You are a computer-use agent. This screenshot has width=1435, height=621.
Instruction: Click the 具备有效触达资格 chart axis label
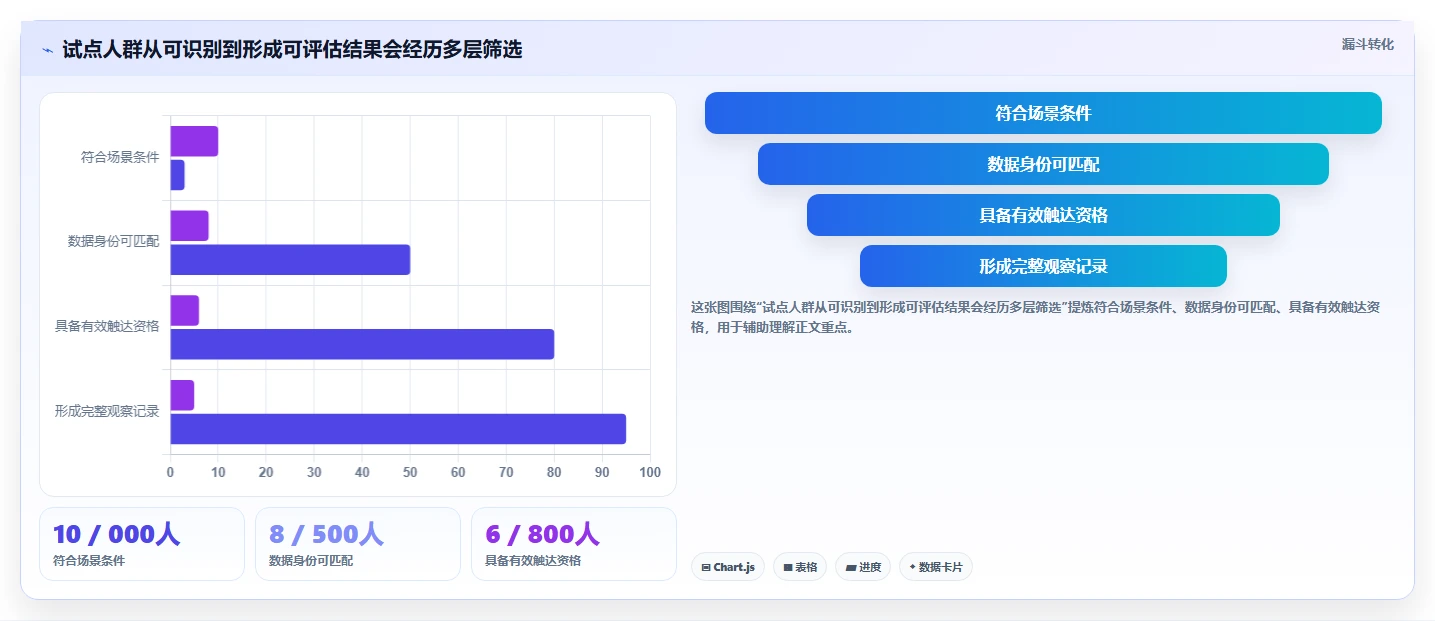(107, 326)
